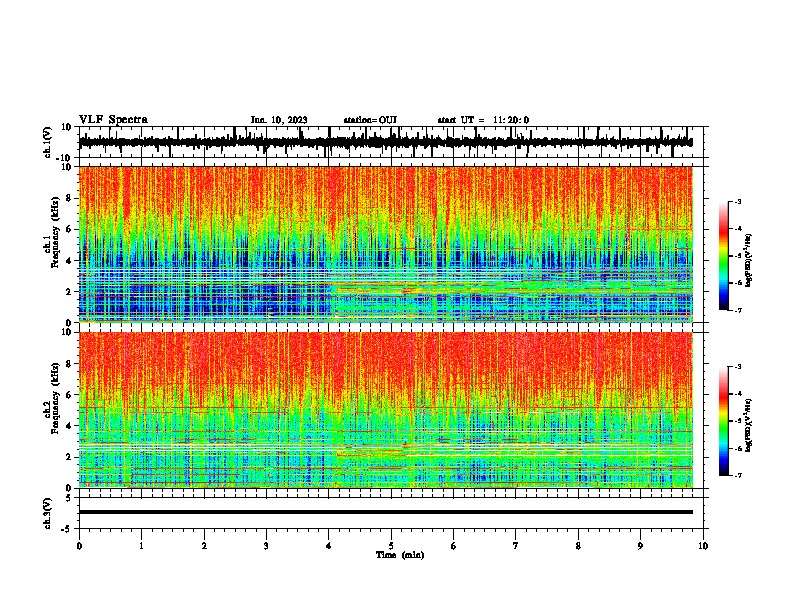Click inside the ch.2 frequency spectrogram
Viewport: 792px width, 612px height.
pyautogui.click(x=386, y=410)
